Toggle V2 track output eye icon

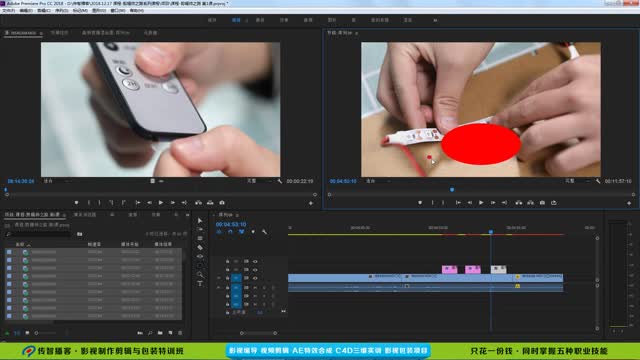[x=256, y=270]
